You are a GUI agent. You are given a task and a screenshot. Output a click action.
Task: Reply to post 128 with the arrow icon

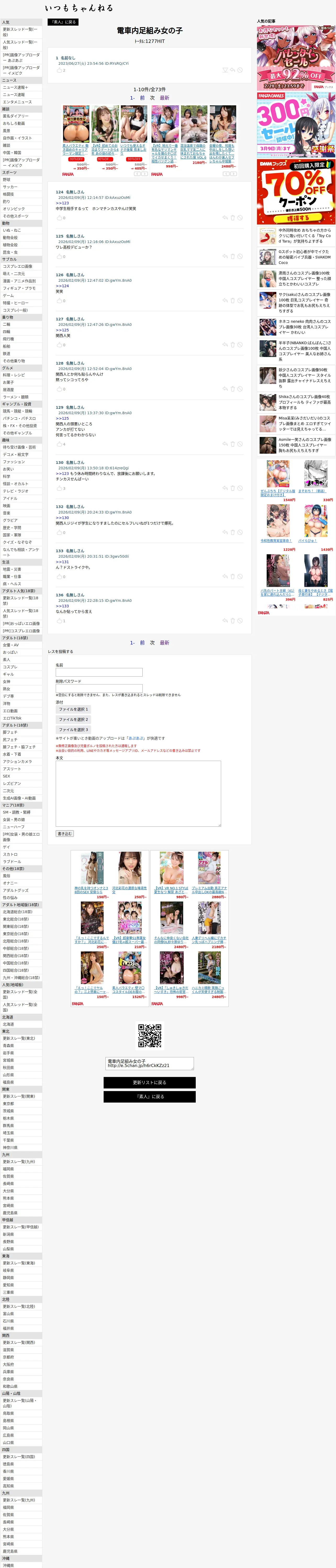pos(225,389)
